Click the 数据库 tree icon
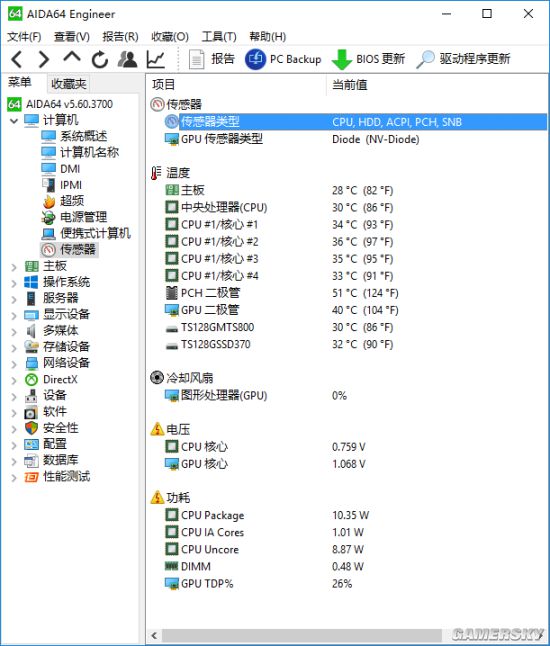 click(x=31, y=461)
